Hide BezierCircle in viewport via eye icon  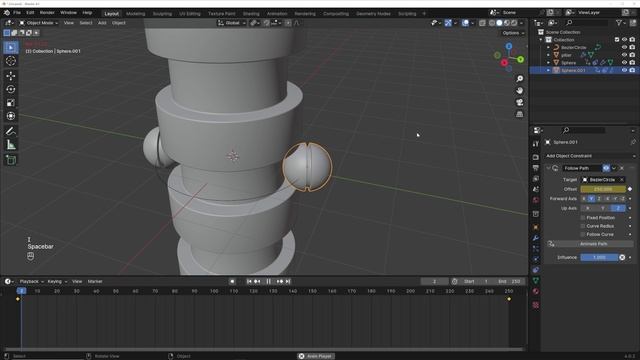tap(624, 47)
